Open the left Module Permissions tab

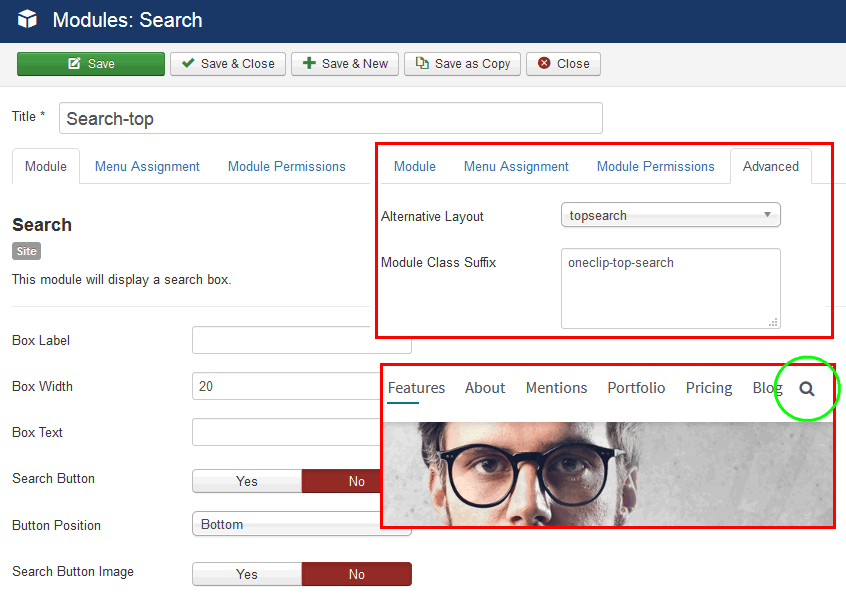coord(286,167)
